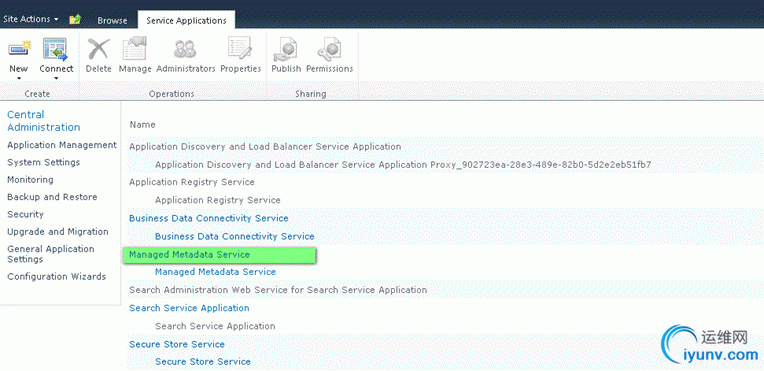Open the Site Actions dropdown menu
The height and width of the screenshot is (371, 764).
tap(31, 20)
